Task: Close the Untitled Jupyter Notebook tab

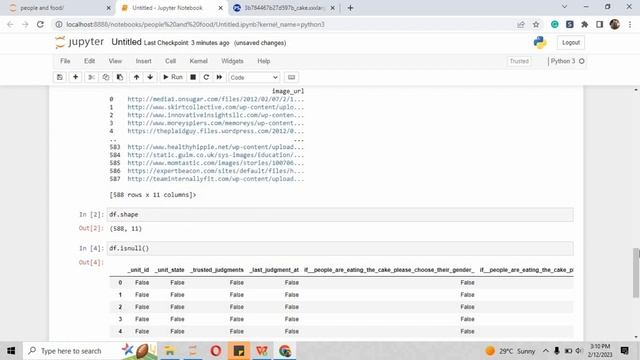Action: [220, 8]
